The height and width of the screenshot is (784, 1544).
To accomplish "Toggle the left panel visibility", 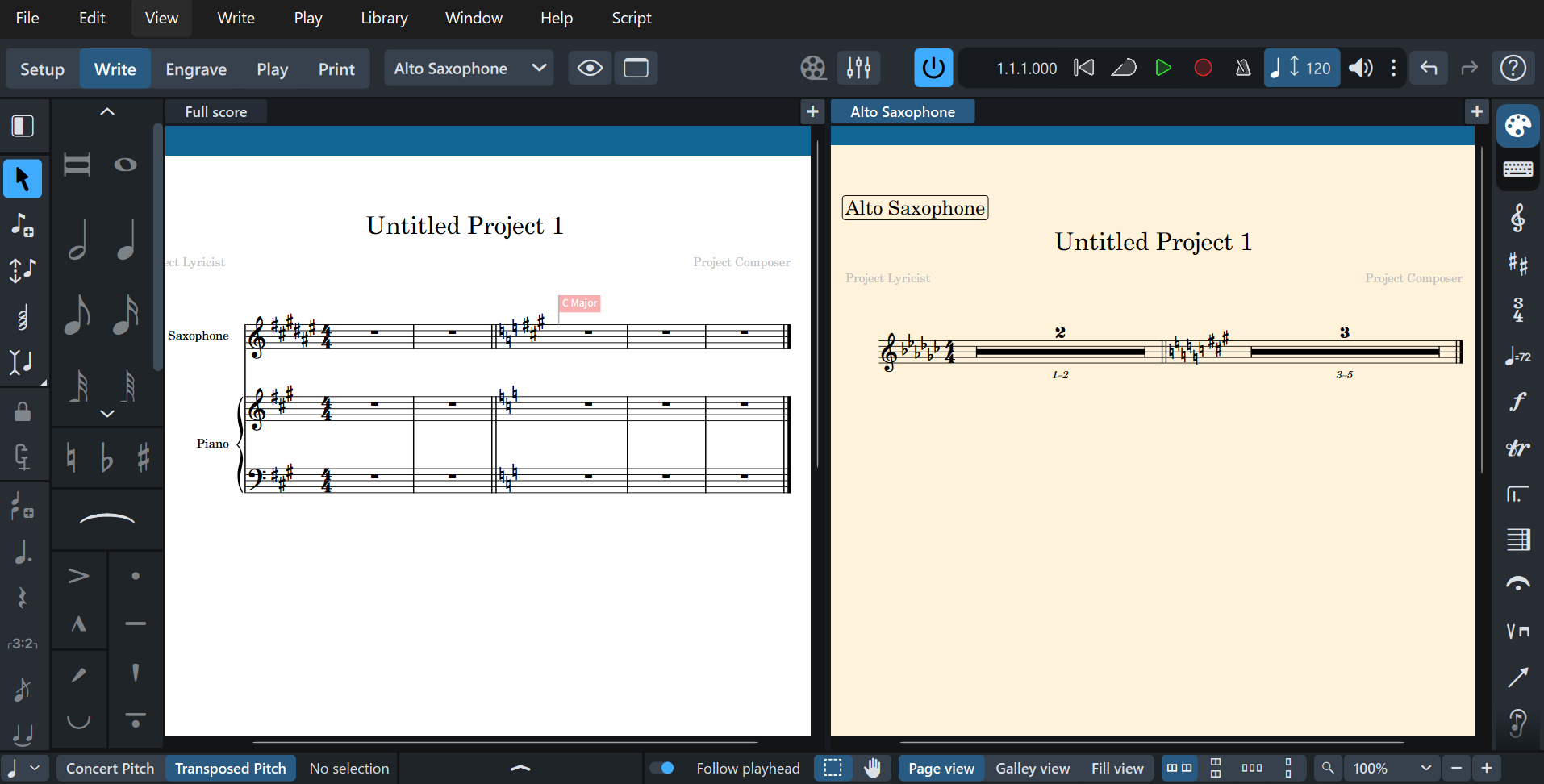I will pos(23,126).
